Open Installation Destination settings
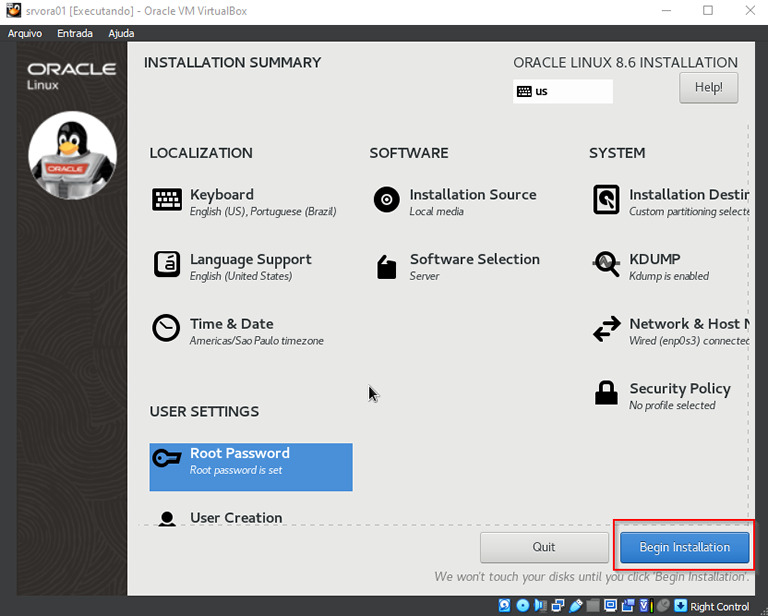The image size is (768, 616). pyautogui.click(x=670, y=202)
